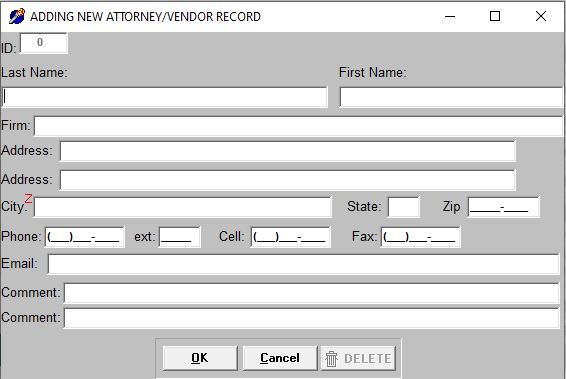Click the State input box

pos(404,207)
